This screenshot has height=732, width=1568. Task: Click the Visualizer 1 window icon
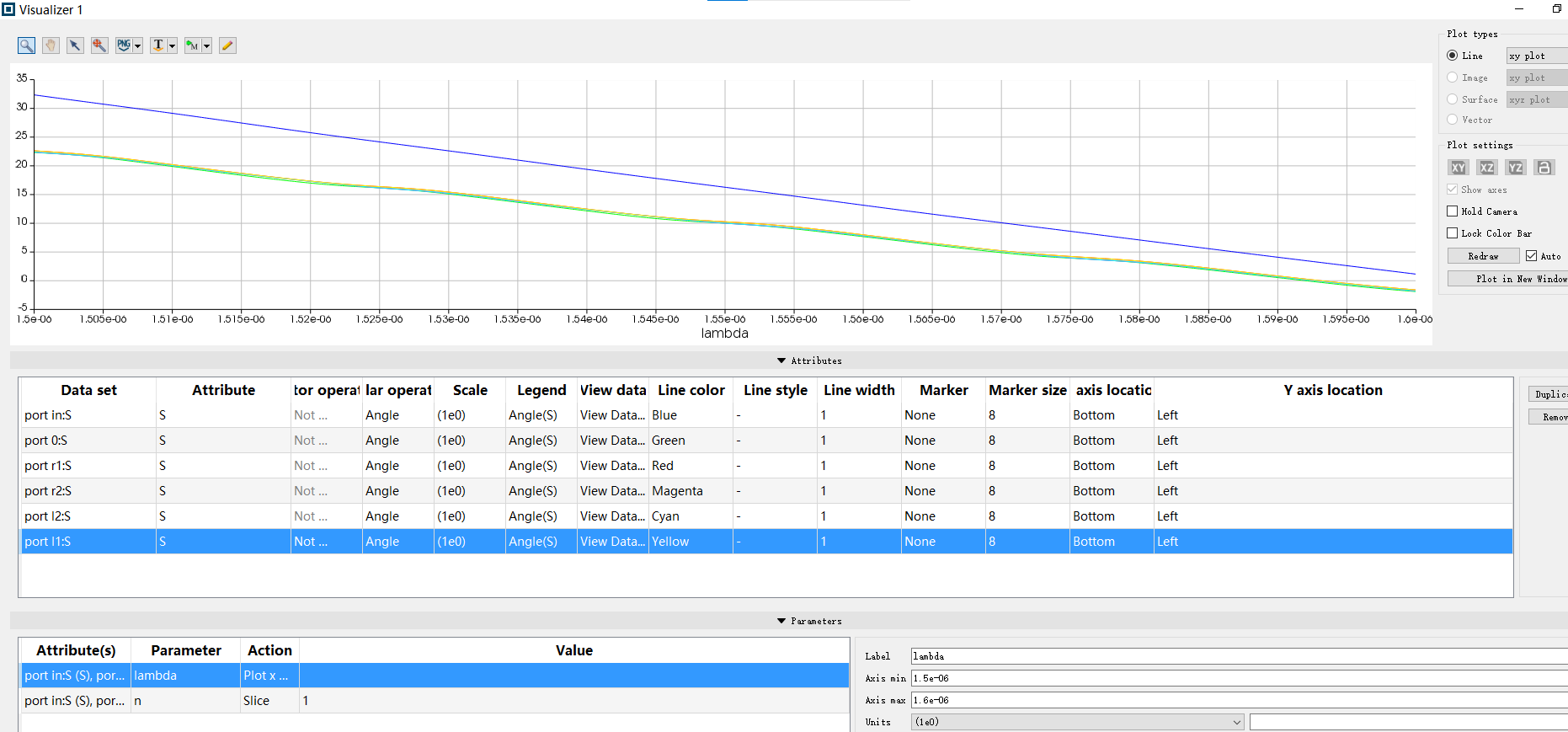click(x=8, y=9)
